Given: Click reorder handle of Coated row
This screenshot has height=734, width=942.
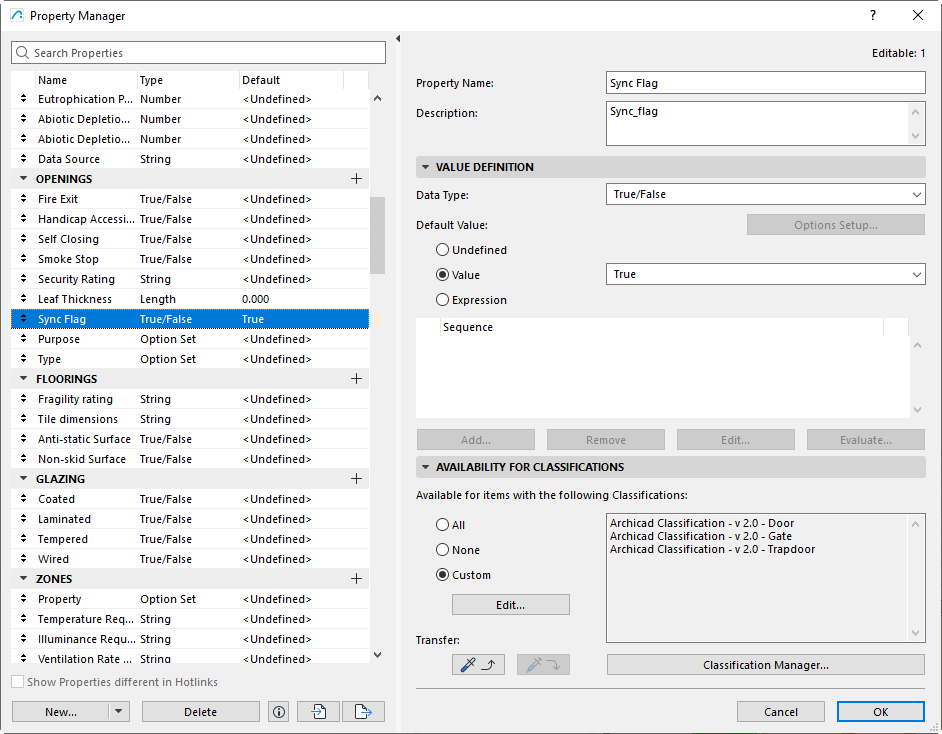Looking at the screenshot, I should point(23,499).
